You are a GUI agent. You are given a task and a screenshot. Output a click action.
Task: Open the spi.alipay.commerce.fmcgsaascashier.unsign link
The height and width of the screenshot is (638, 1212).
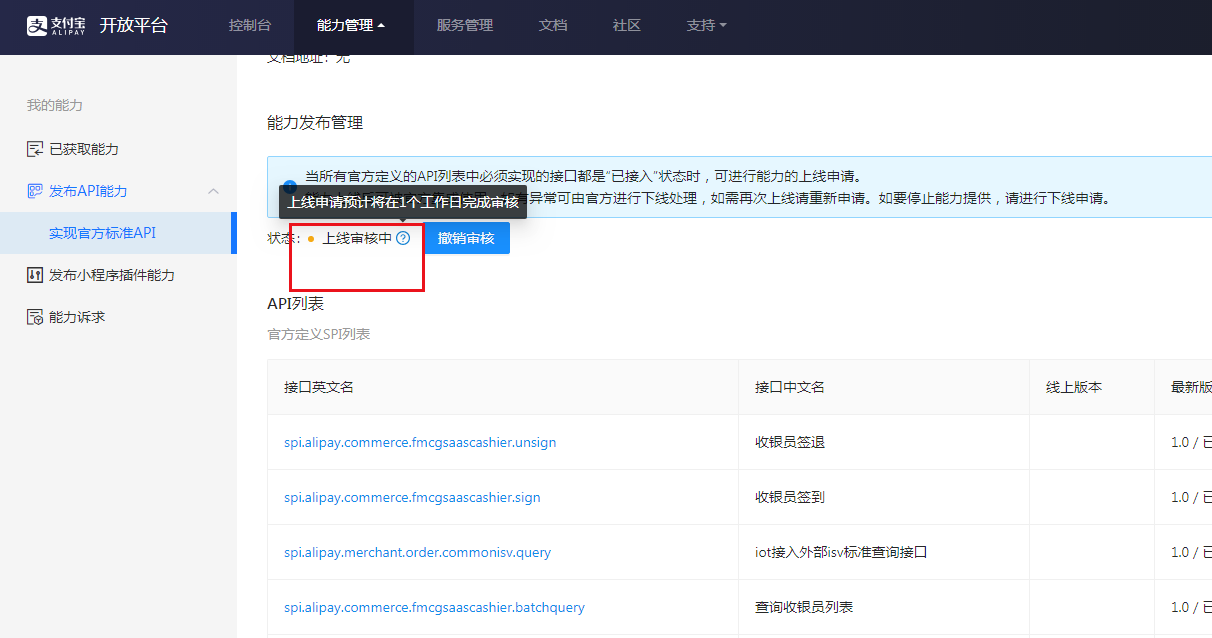[420, 442]
